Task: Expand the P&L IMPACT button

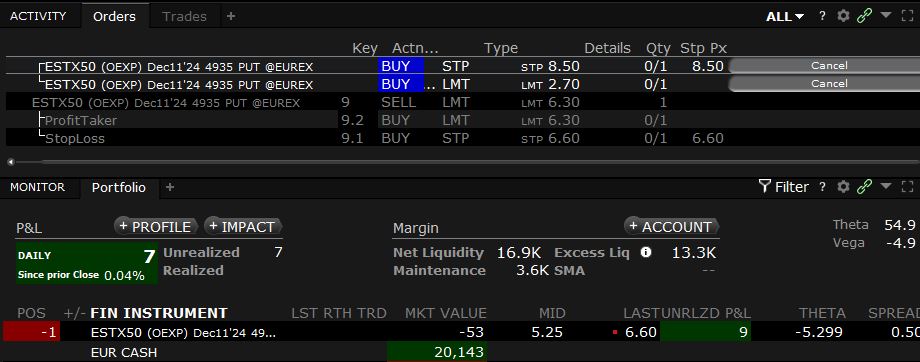Action: tap(243, 226)
